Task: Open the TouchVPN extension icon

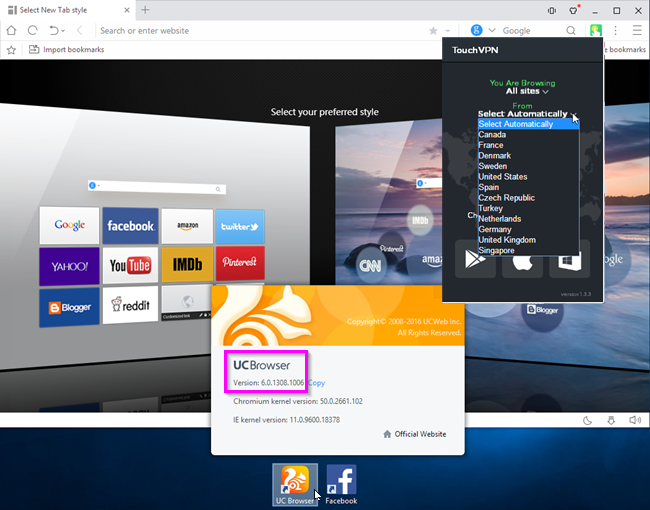Action: [x=596, y=30]
